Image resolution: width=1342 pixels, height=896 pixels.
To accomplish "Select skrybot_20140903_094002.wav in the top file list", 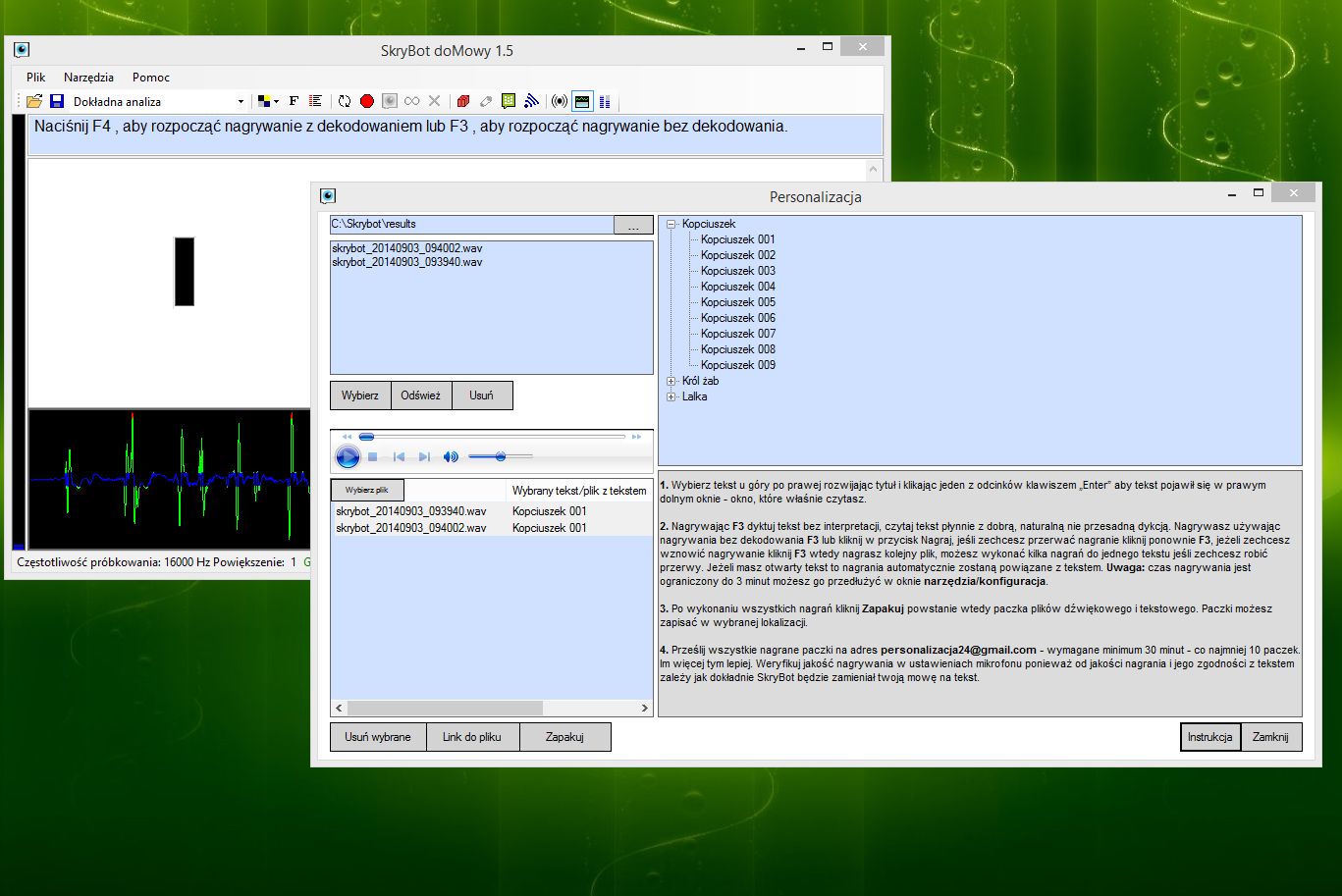I will tap(407, 249).
